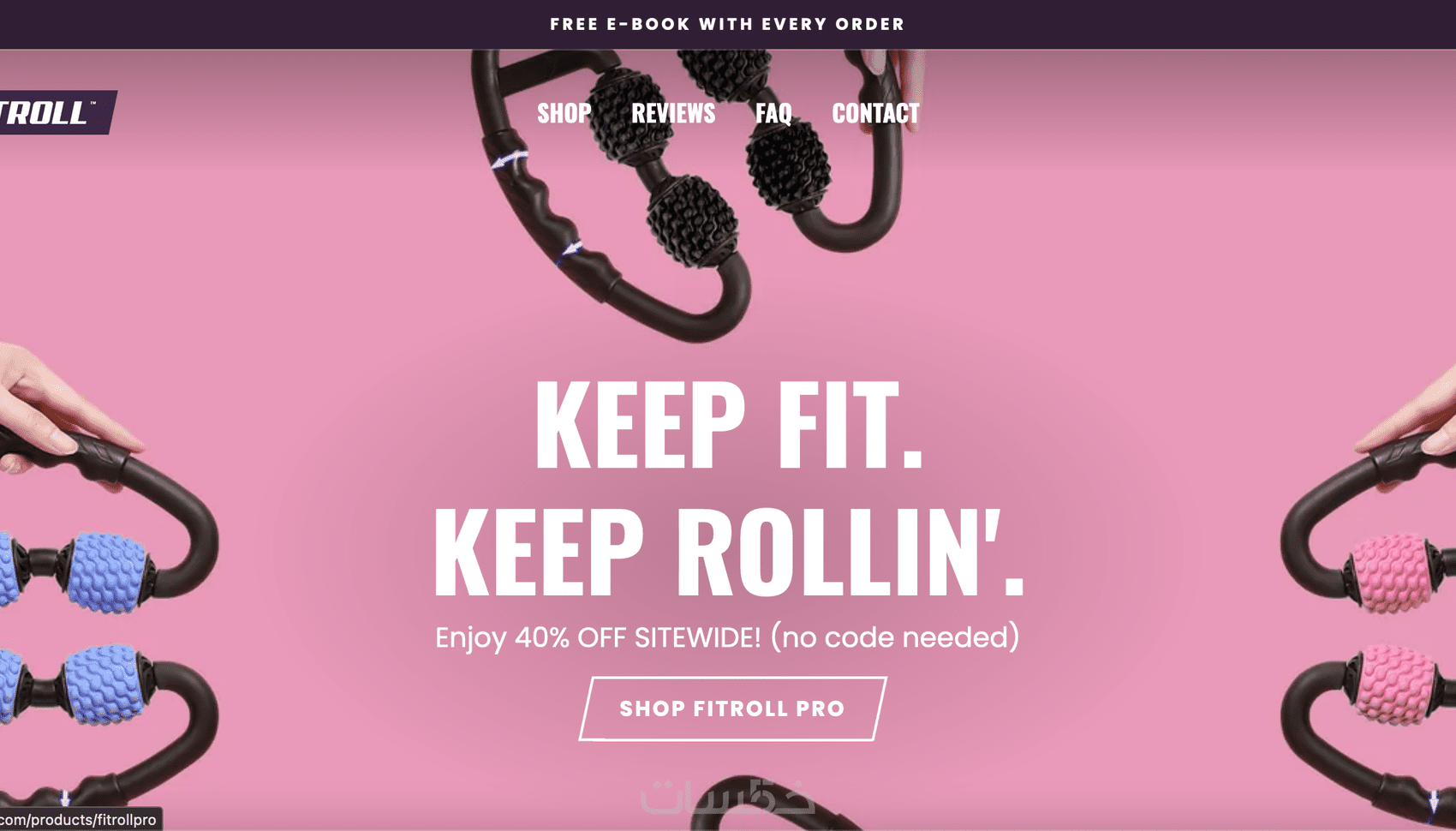The width and height of the screenshot is (1456, 831).
Task: Click the upper blue roller ball image
Action: (x=106, y=572)
